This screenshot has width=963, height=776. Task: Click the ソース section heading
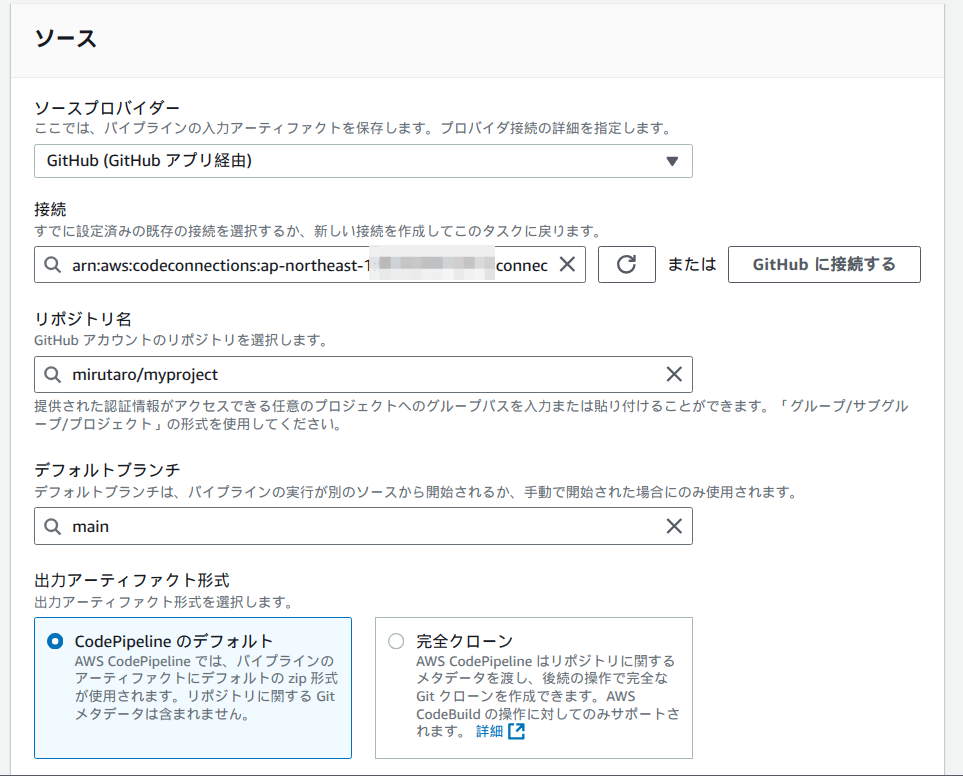click(66, 39)
